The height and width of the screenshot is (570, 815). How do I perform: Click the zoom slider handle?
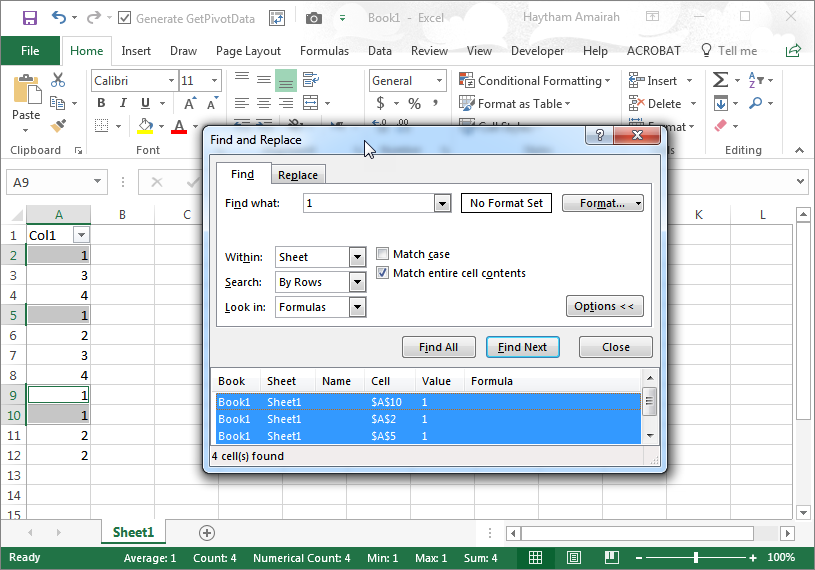tap(695, 558)
